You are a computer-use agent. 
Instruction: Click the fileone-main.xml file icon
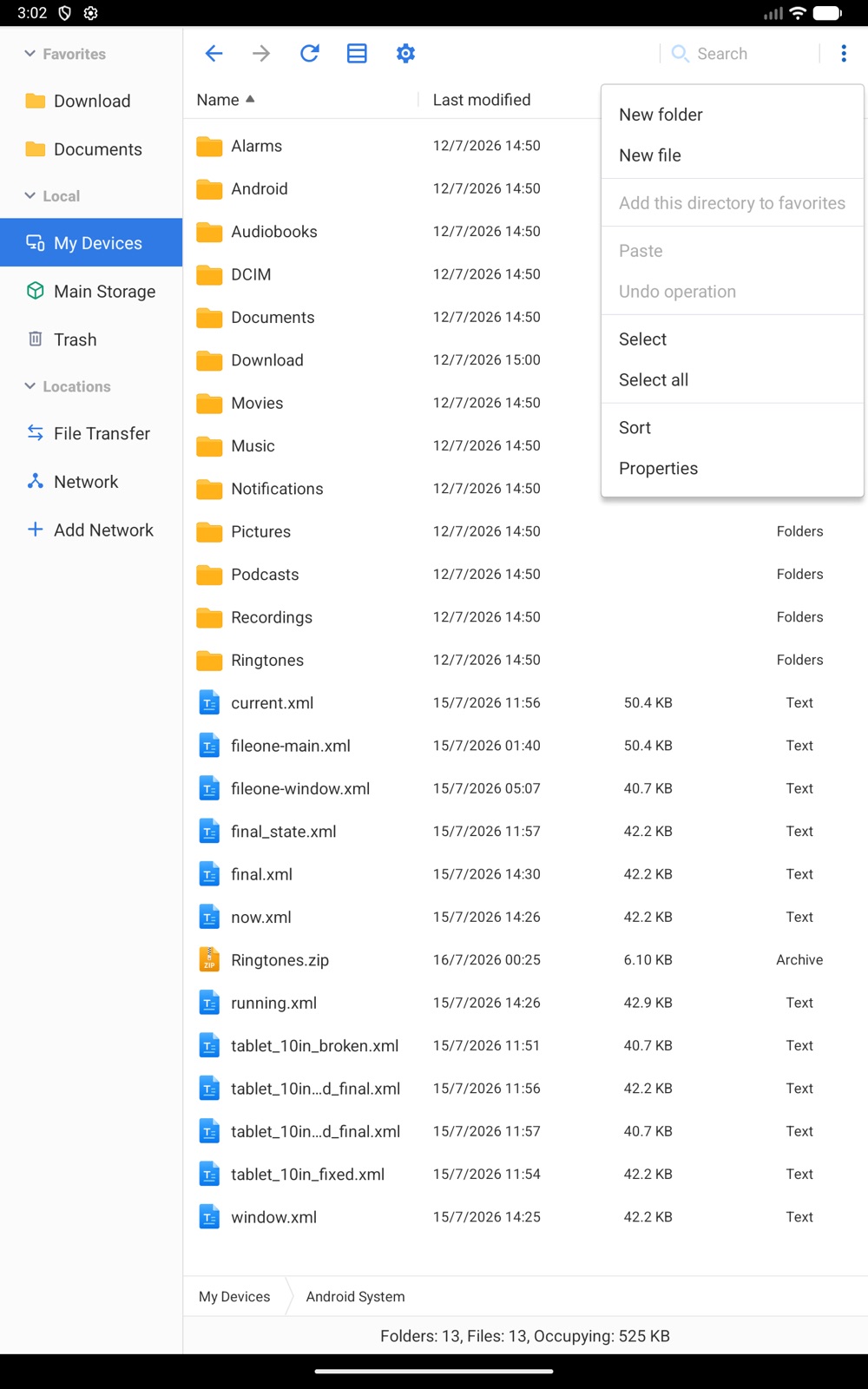[209, 746]
